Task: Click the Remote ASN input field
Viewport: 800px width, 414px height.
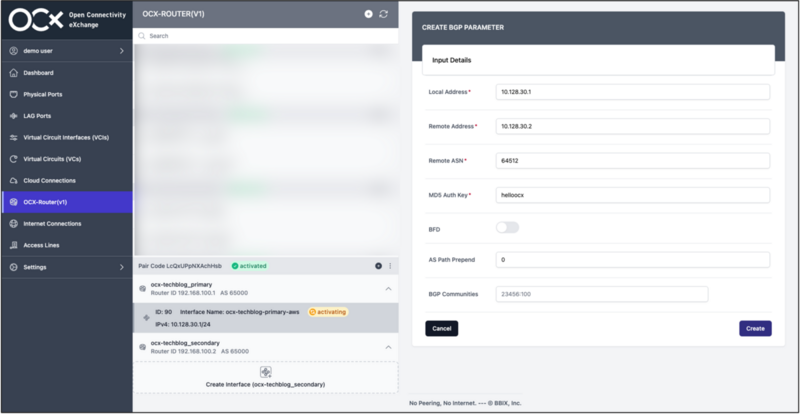Action: (x=633, y=160)
